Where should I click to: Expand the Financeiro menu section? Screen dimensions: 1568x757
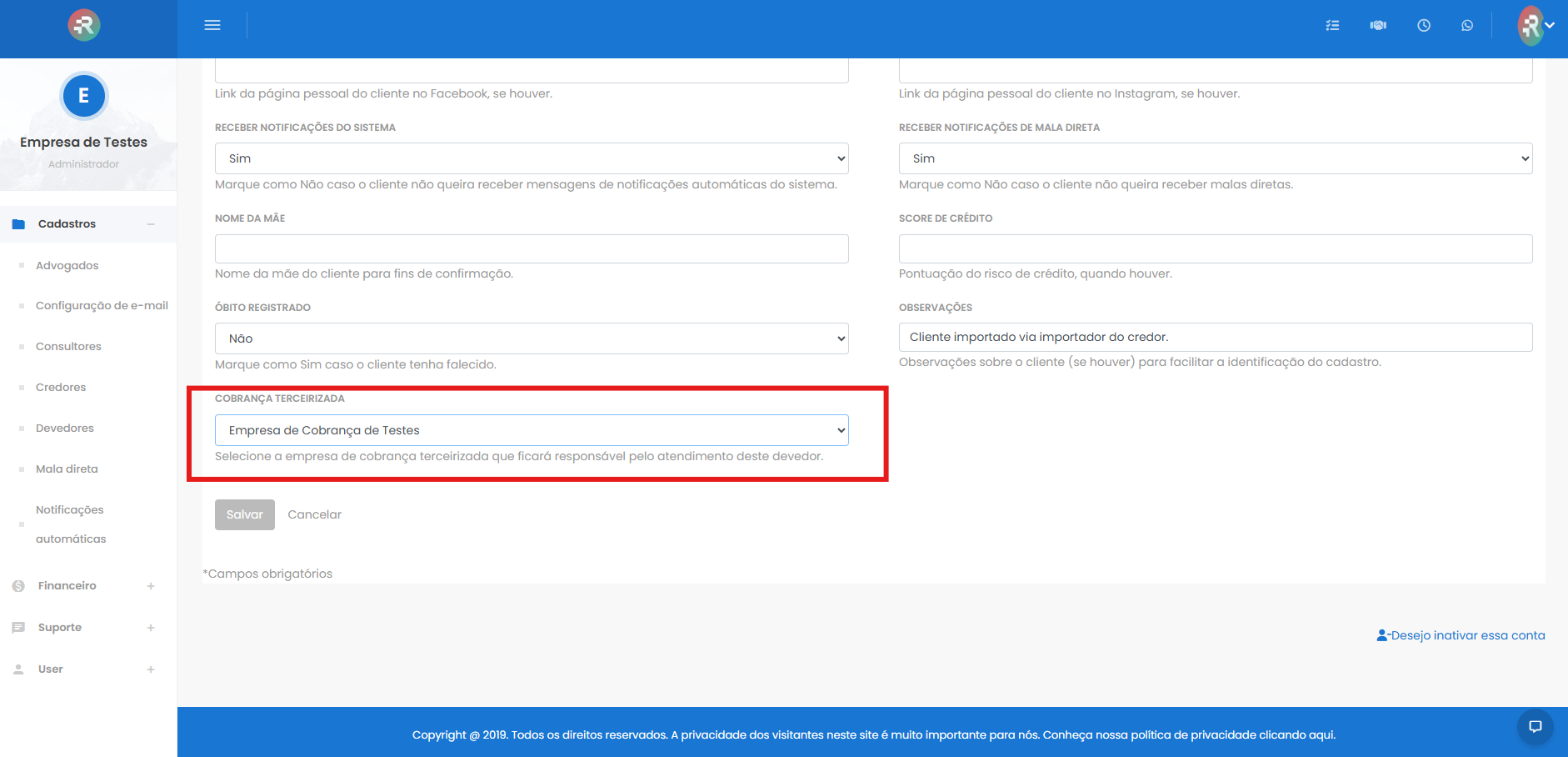coord(67,586)
